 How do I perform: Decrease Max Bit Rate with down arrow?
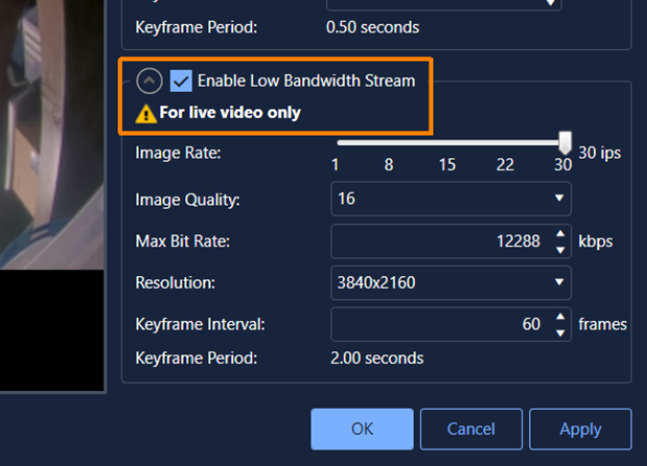pyautogui.click(x=559, y=248)
